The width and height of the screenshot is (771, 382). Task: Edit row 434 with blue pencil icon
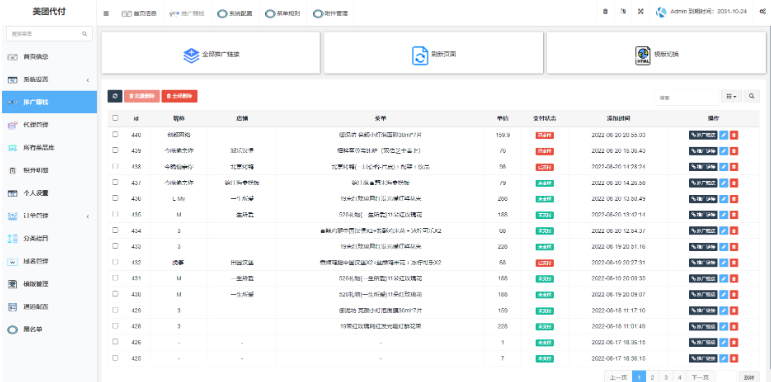click(723, 231)
